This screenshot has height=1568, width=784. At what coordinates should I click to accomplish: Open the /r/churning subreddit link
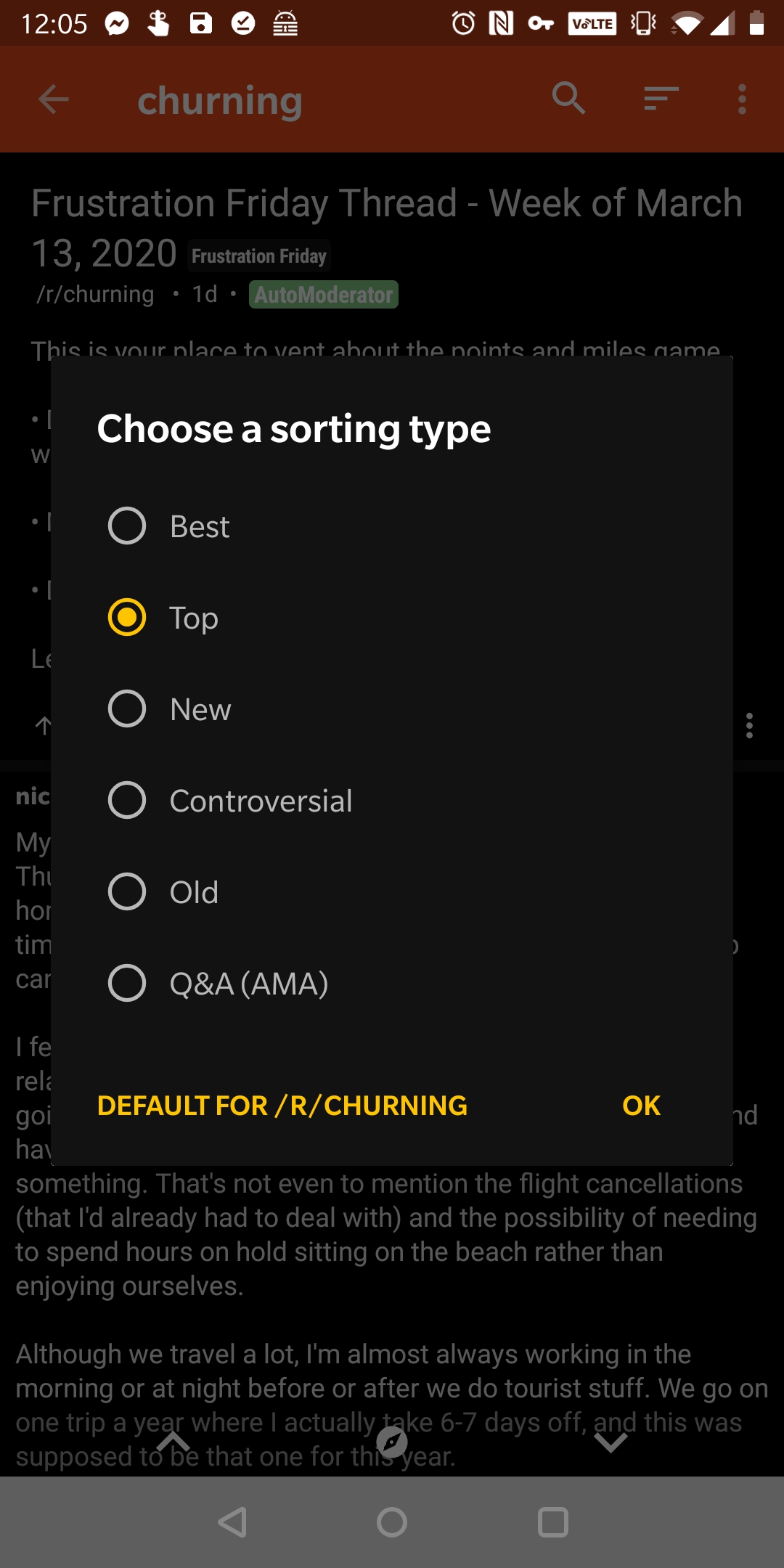tap(95, 293)
